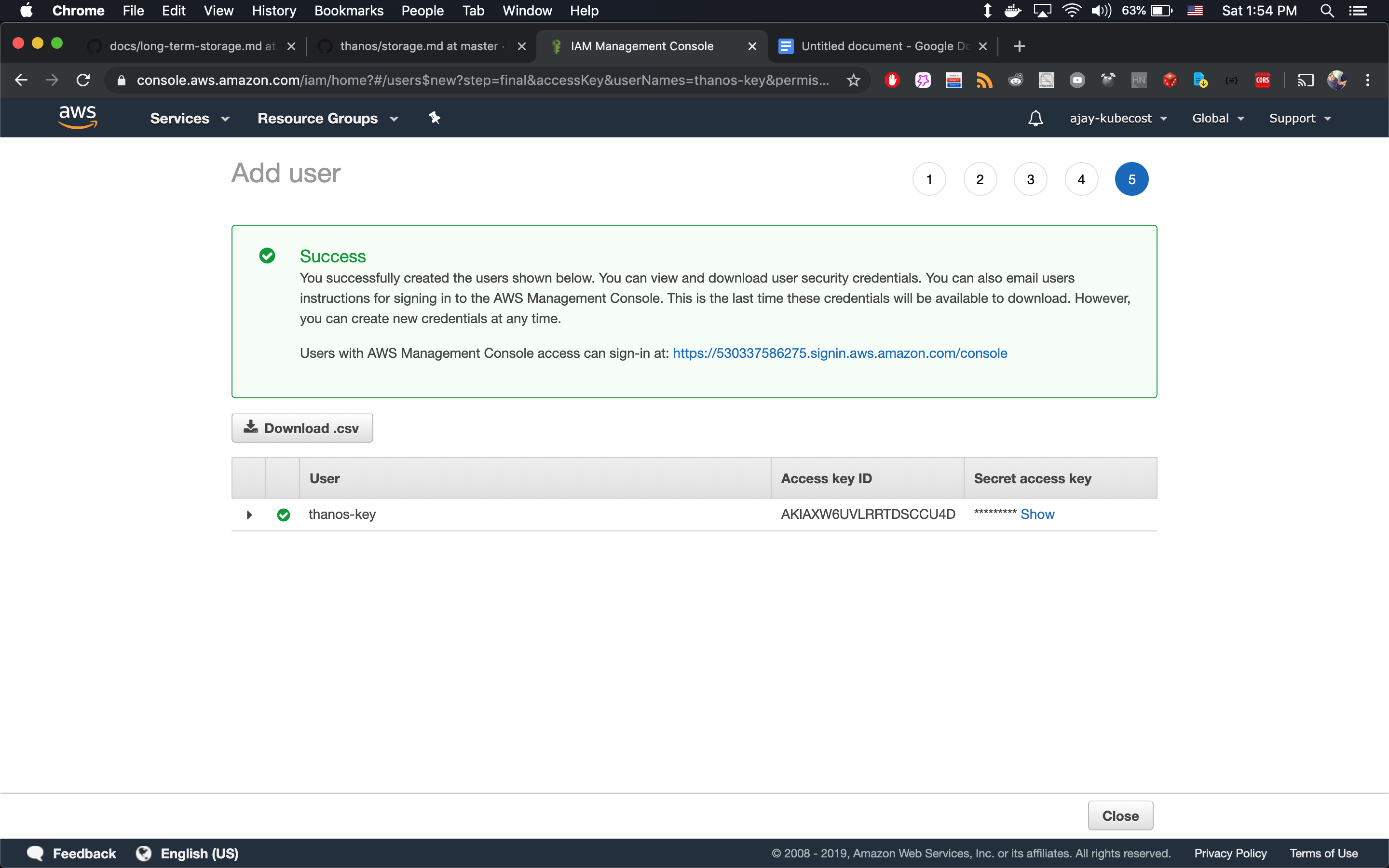Viewport: 1389px width, 868px height.
Task: Click the Notifications bell icon
Action: click(1034, 118)
